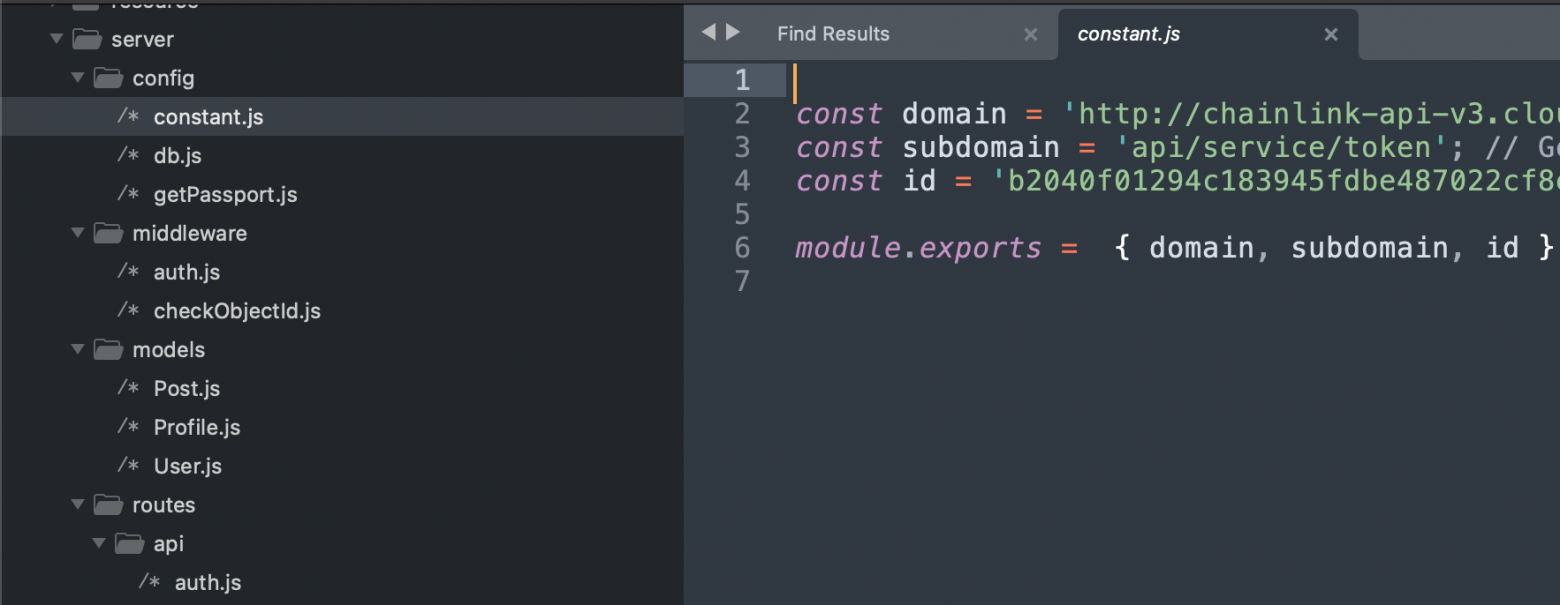
Task: Open constant.js in the sidebar
Action: [208, 117]
